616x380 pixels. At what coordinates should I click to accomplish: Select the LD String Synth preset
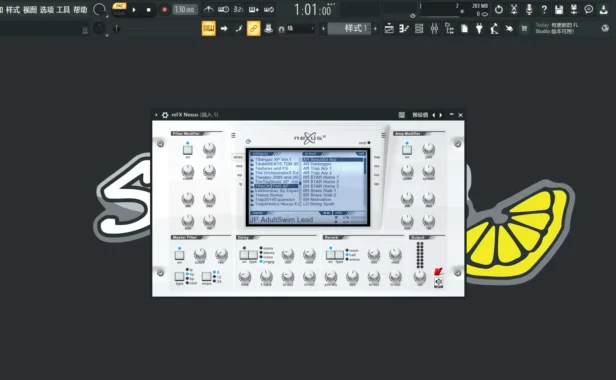[x=319, y=204]
